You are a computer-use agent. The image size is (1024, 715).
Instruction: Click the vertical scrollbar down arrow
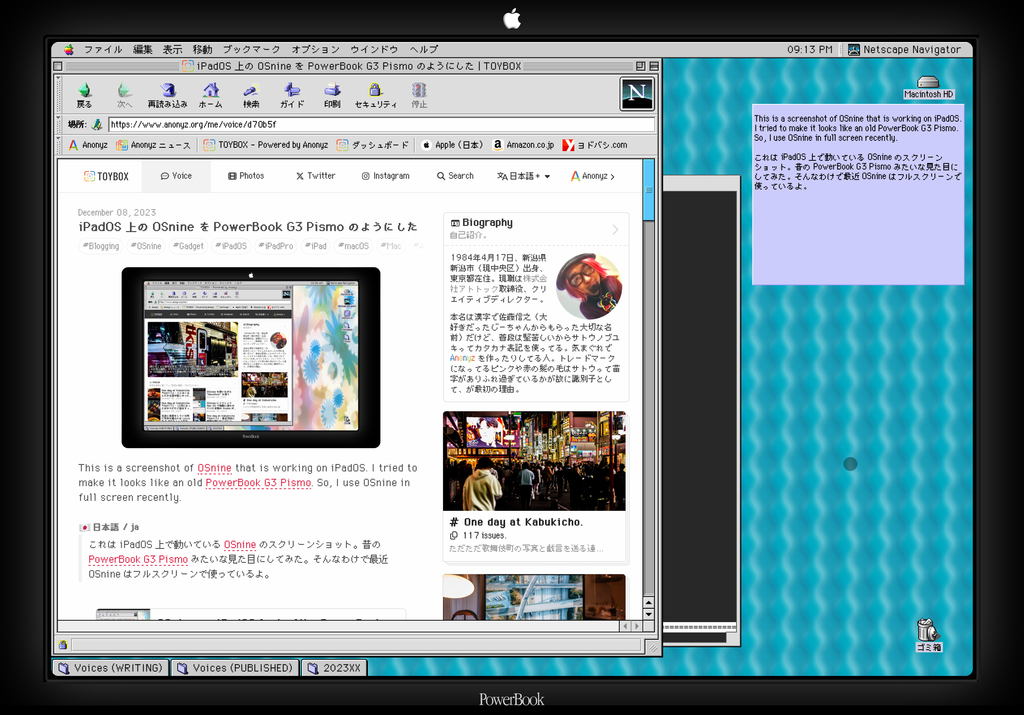(x=648, y=614)
